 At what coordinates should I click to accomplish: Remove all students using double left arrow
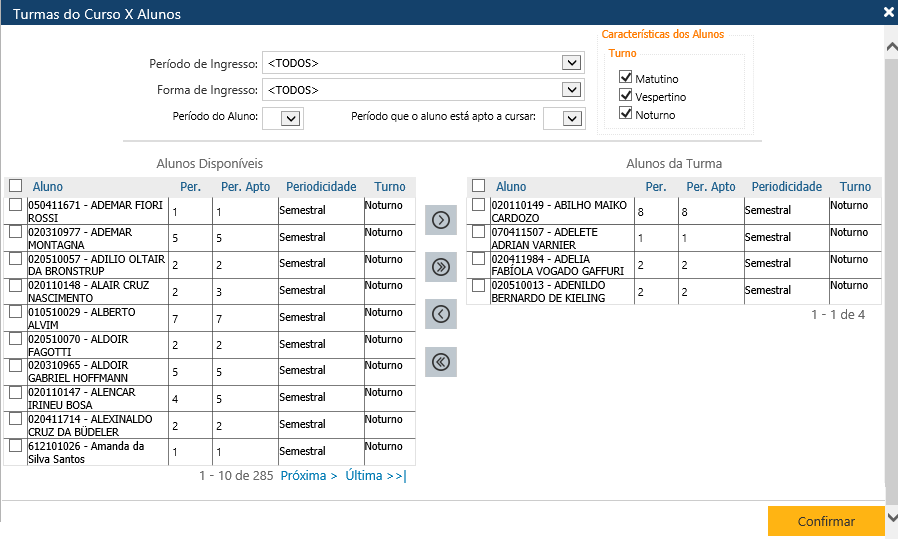pyautogui.click(x=440, y=362)
